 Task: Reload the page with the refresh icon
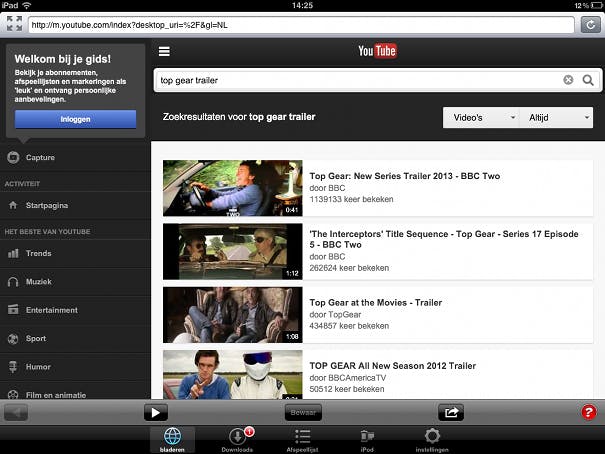click(x=589, y=24)
